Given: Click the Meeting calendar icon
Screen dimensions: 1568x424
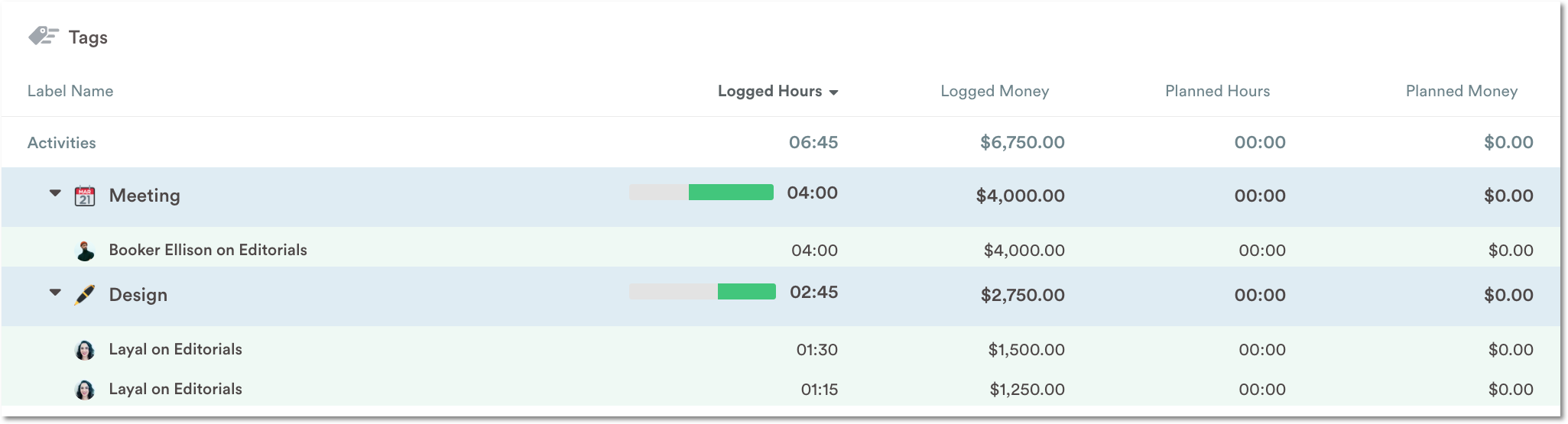Looking at the screenshot, I should 85,196.
